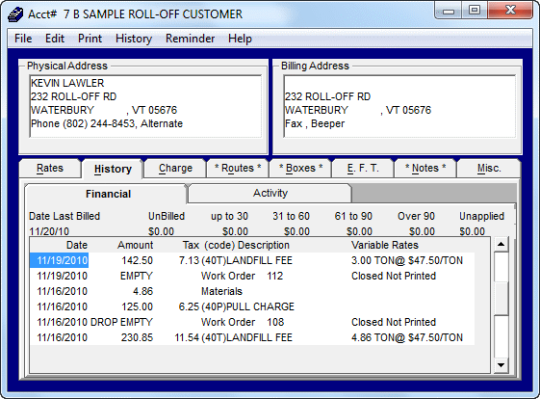The image size is (540, 399).
Task: Open the * Routes * tab
Action: tap(238, 168)
